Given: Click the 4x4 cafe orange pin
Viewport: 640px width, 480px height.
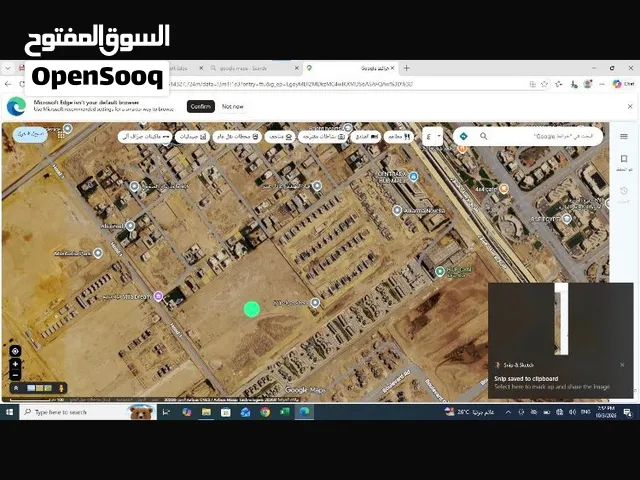Looking at the screenshot, I should tap(504, 189).
